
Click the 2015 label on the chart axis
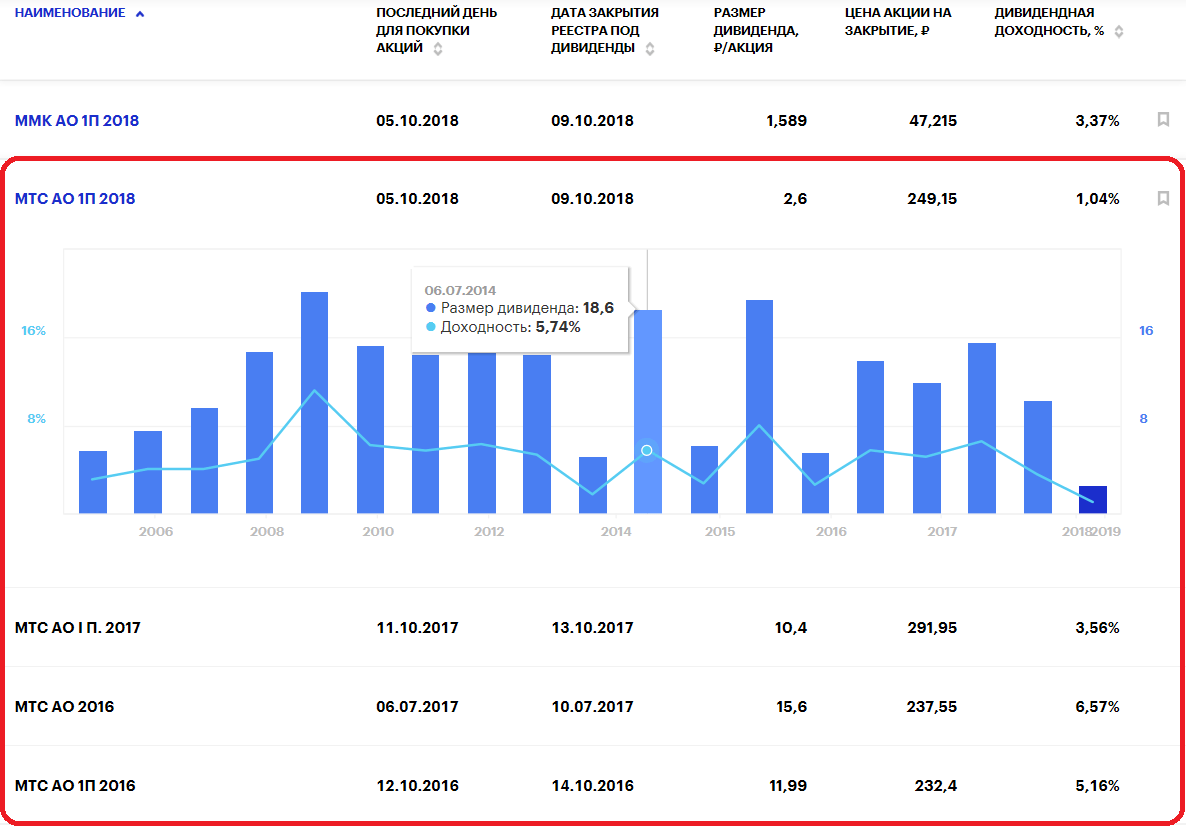(720, 532)
